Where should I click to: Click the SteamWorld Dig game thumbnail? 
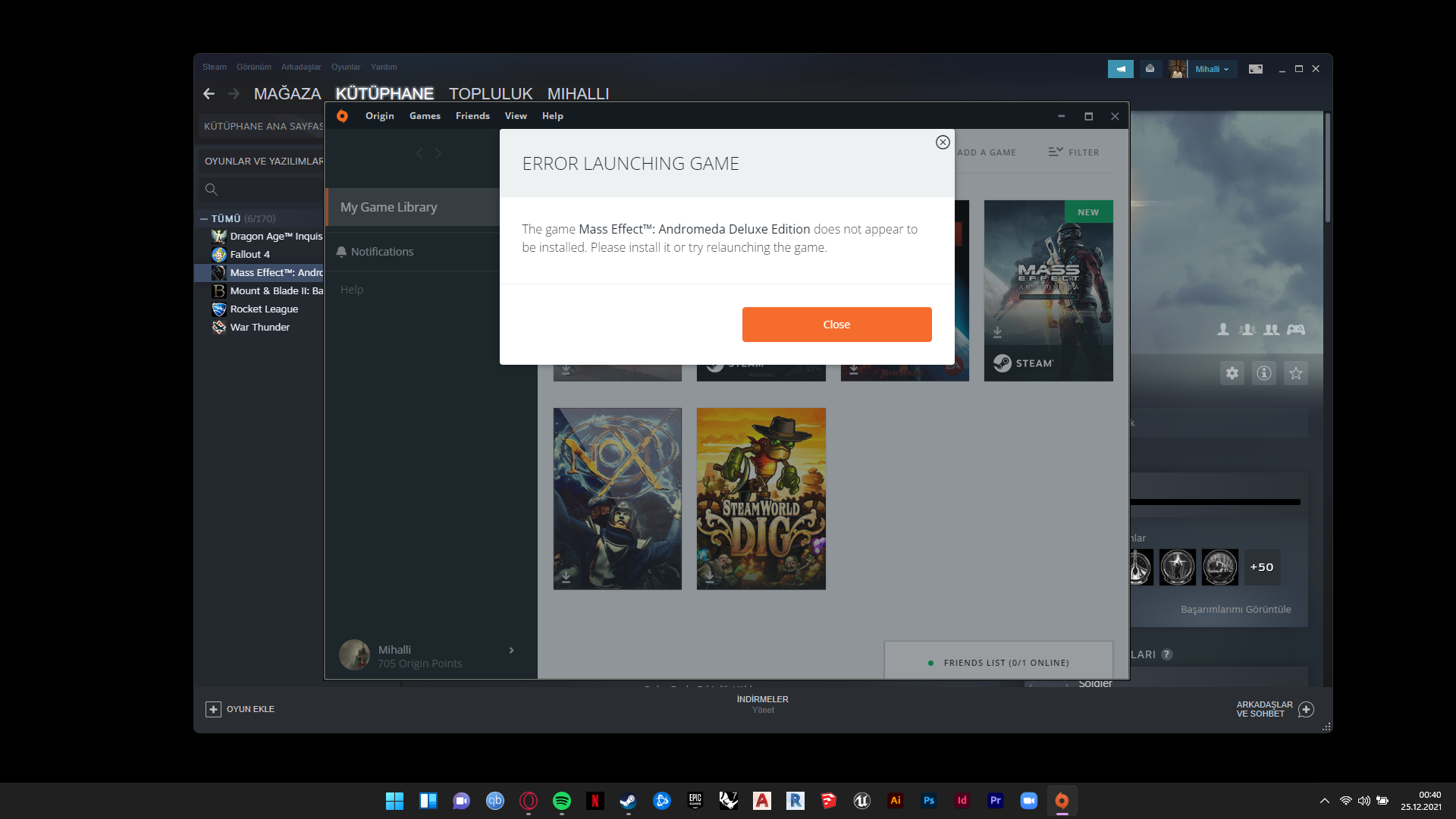click(x=761, y=498)
